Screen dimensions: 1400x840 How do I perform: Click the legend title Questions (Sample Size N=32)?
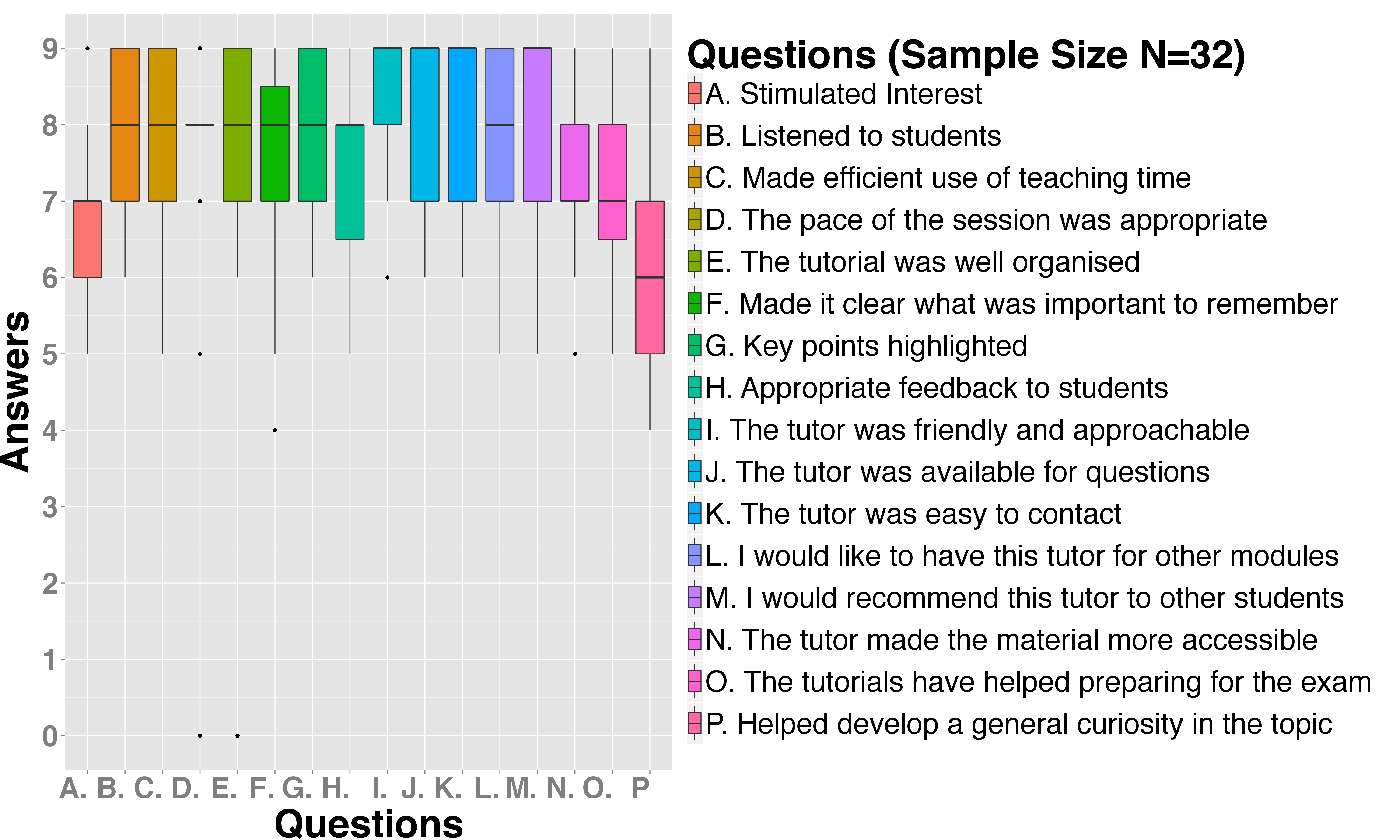[x=966, y=56]
